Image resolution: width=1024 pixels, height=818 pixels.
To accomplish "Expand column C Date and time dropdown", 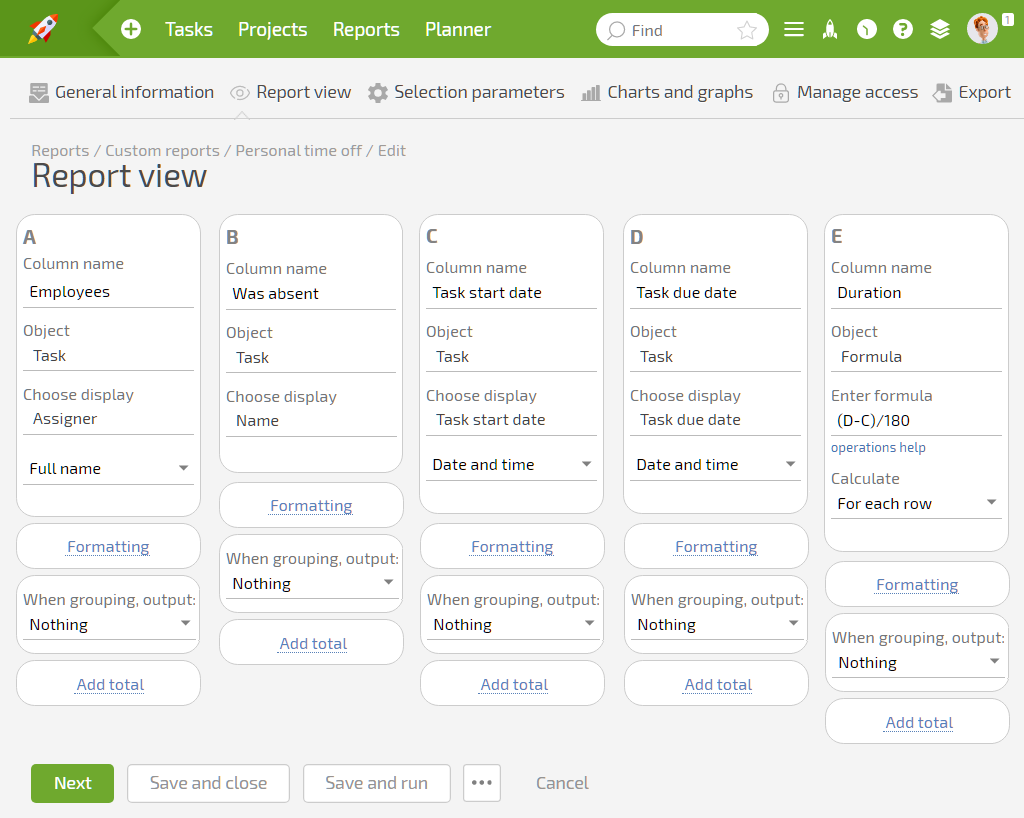I will pos(511,465).
